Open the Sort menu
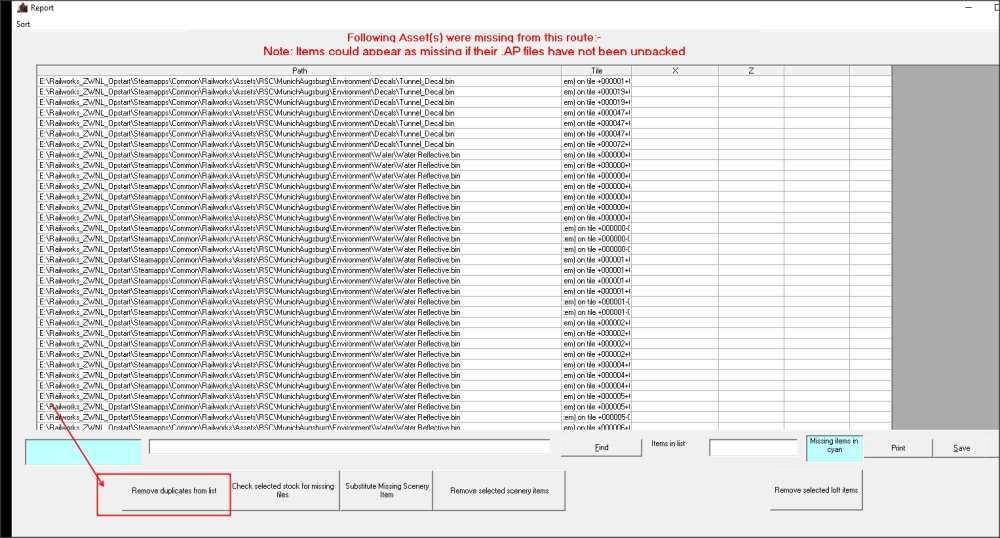Image resolution: width=1000 pixels, height=538 pixels. (23, 23)
